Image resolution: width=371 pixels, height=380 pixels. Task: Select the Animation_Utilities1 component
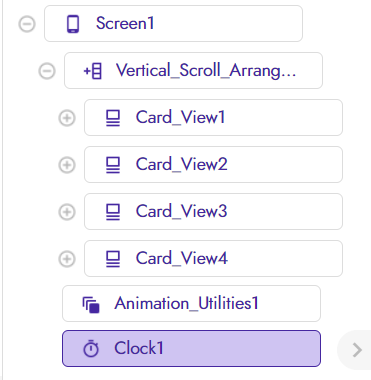[191, 303]
